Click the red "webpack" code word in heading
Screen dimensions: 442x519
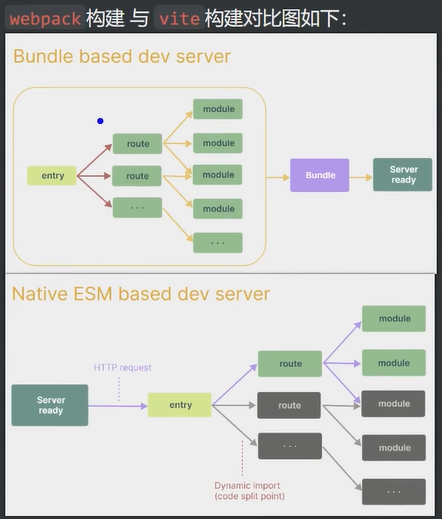click(45, 18)
